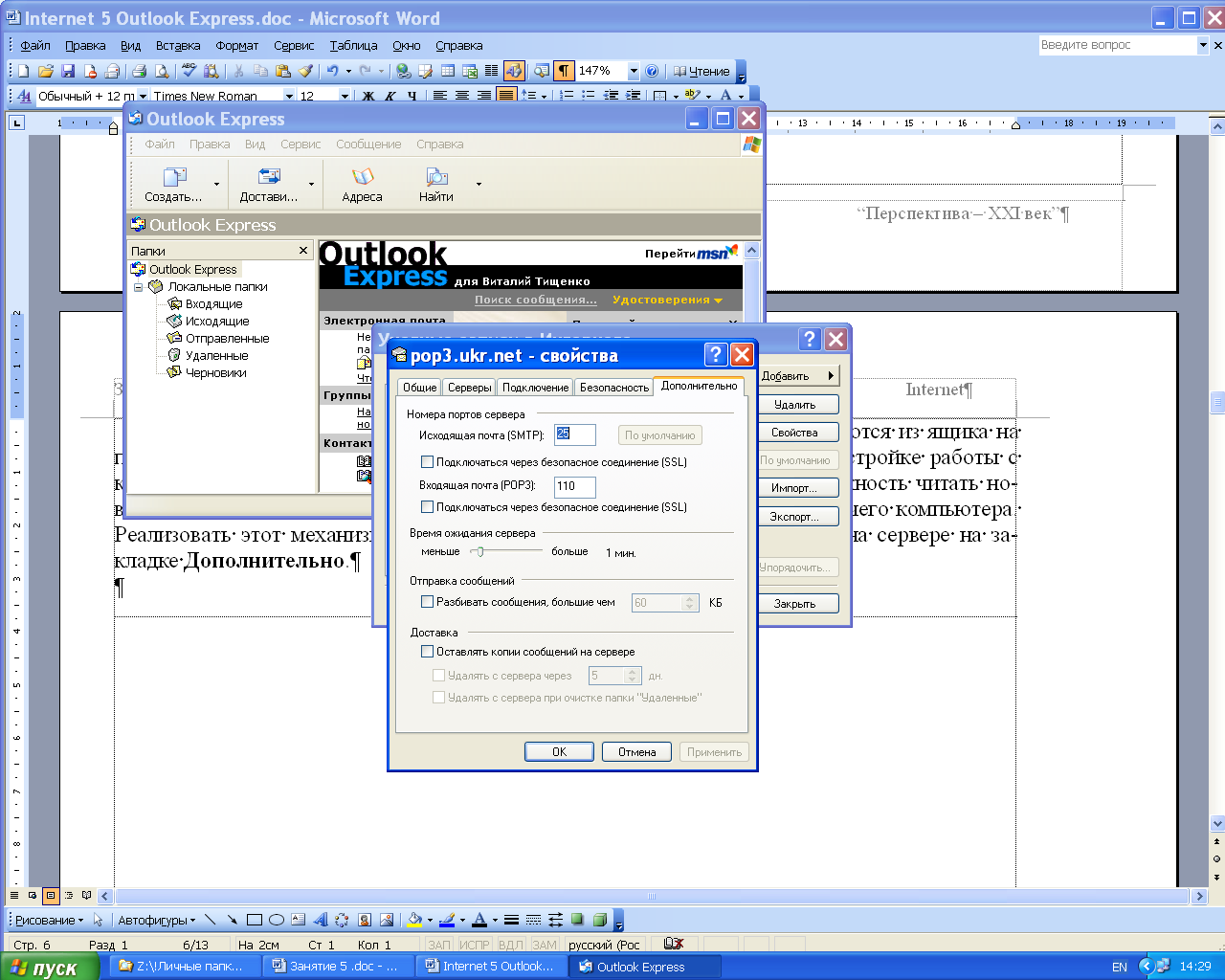Enable SSL checkbox for incoming POP3

427,507
